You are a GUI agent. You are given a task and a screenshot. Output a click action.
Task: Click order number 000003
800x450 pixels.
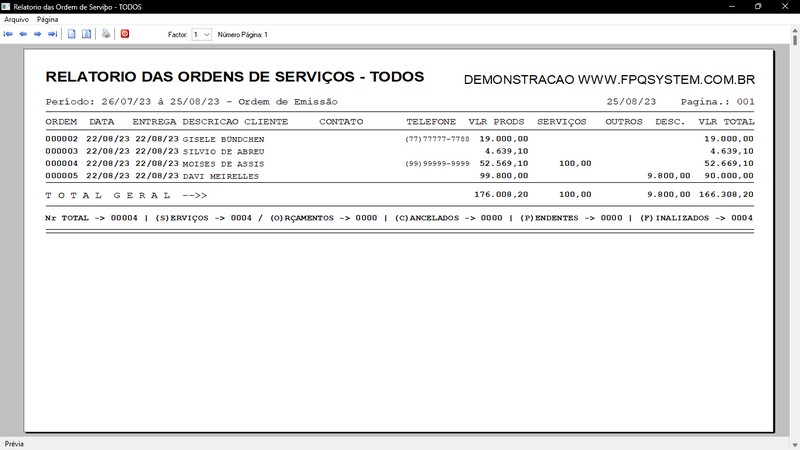tap(62, 151)
